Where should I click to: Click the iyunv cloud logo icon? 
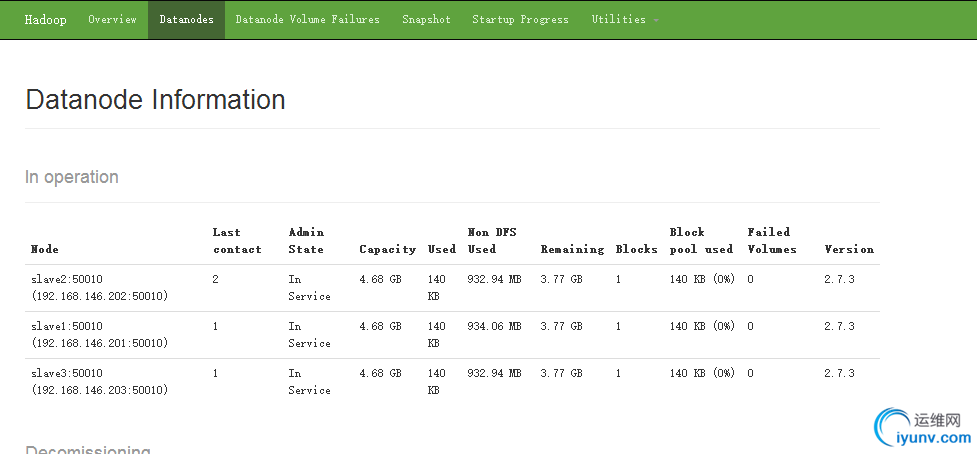point(894,427)
